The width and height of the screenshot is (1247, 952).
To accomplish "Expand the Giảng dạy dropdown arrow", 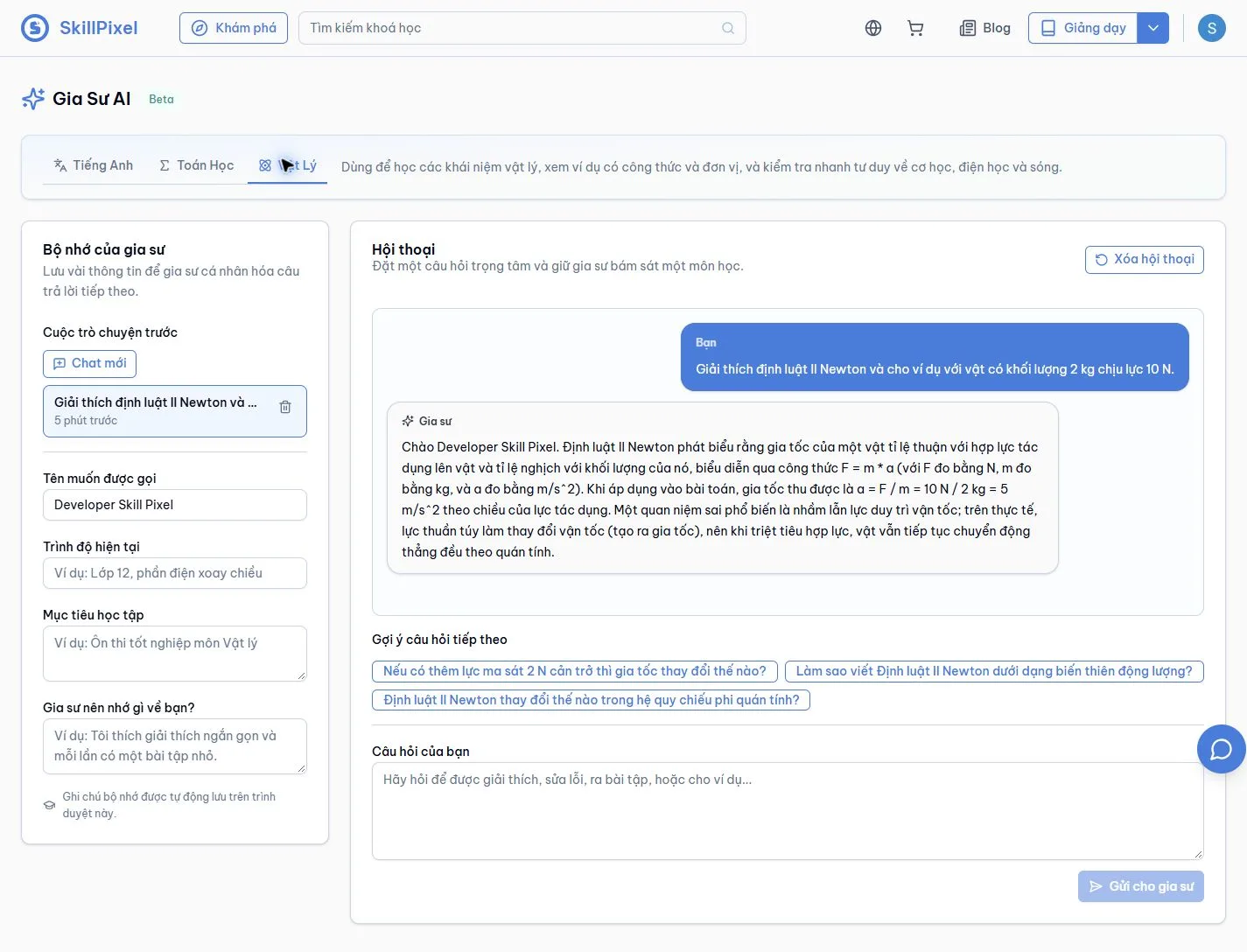I will coord(1153,28).
